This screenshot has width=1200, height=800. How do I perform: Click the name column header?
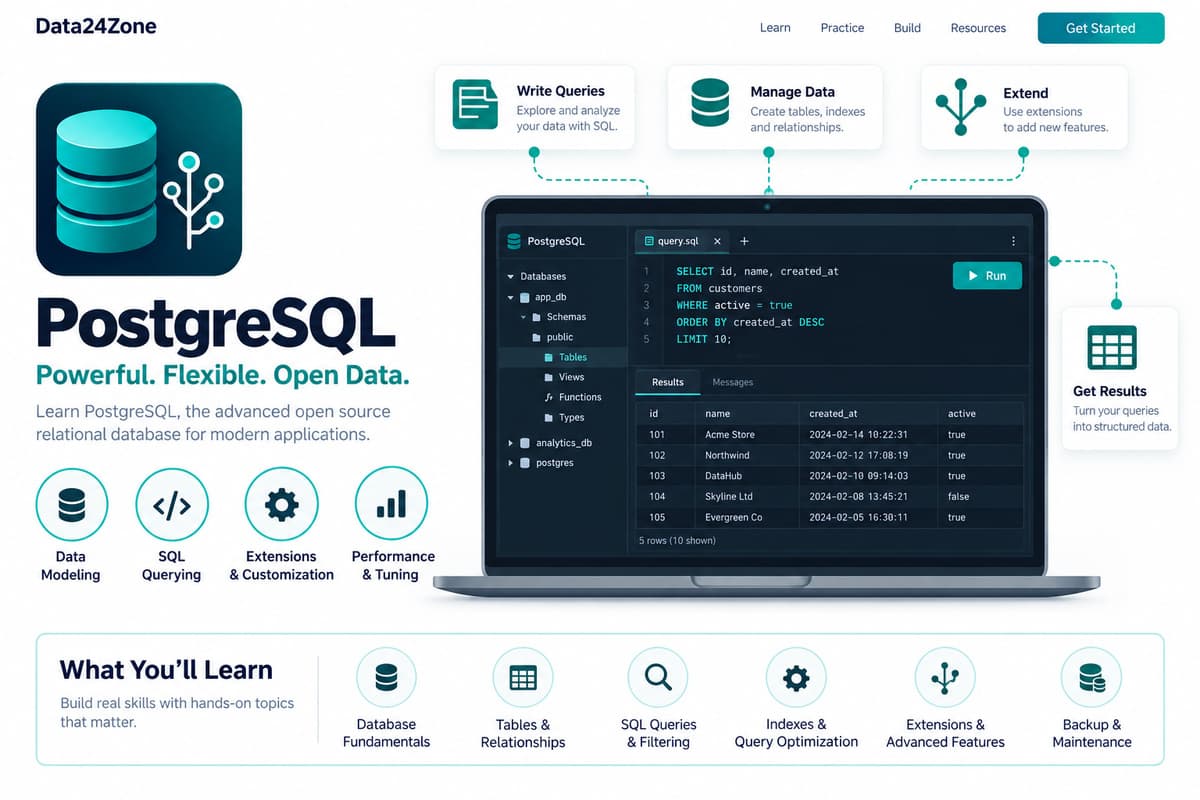pyautogui.click(x=718, y=413)
